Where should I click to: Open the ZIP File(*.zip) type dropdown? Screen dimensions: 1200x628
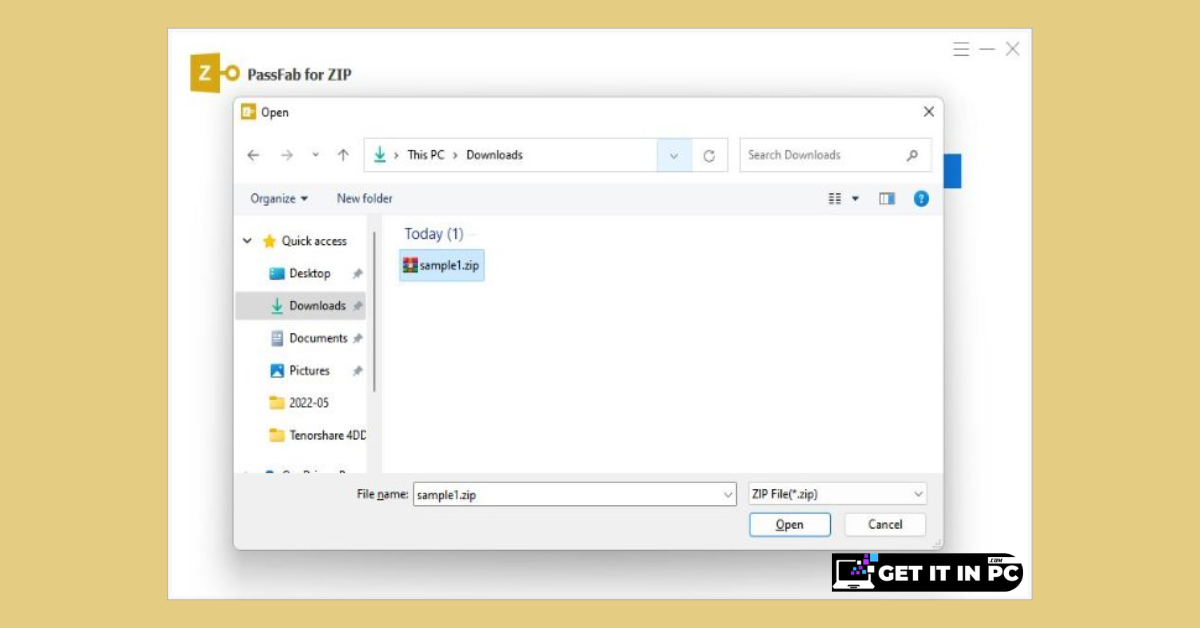pyautogui.click(x=838, y=494)
